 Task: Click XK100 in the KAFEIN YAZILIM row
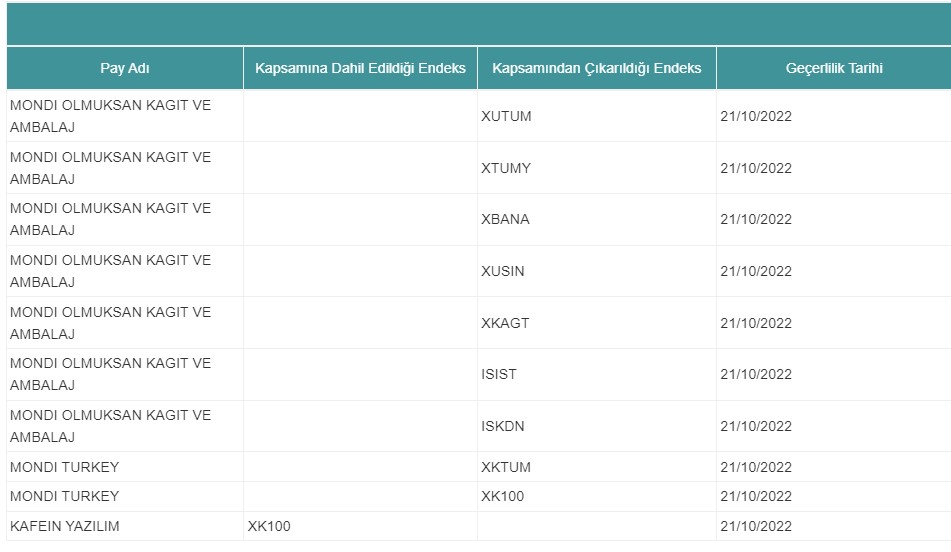pyautogui.click(x=269, y=526)
